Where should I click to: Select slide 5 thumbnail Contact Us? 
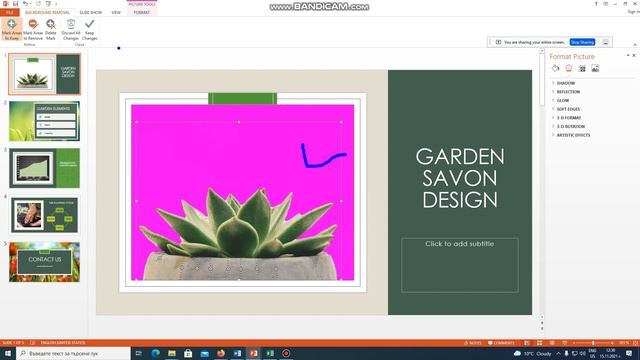tap(44, 262)
